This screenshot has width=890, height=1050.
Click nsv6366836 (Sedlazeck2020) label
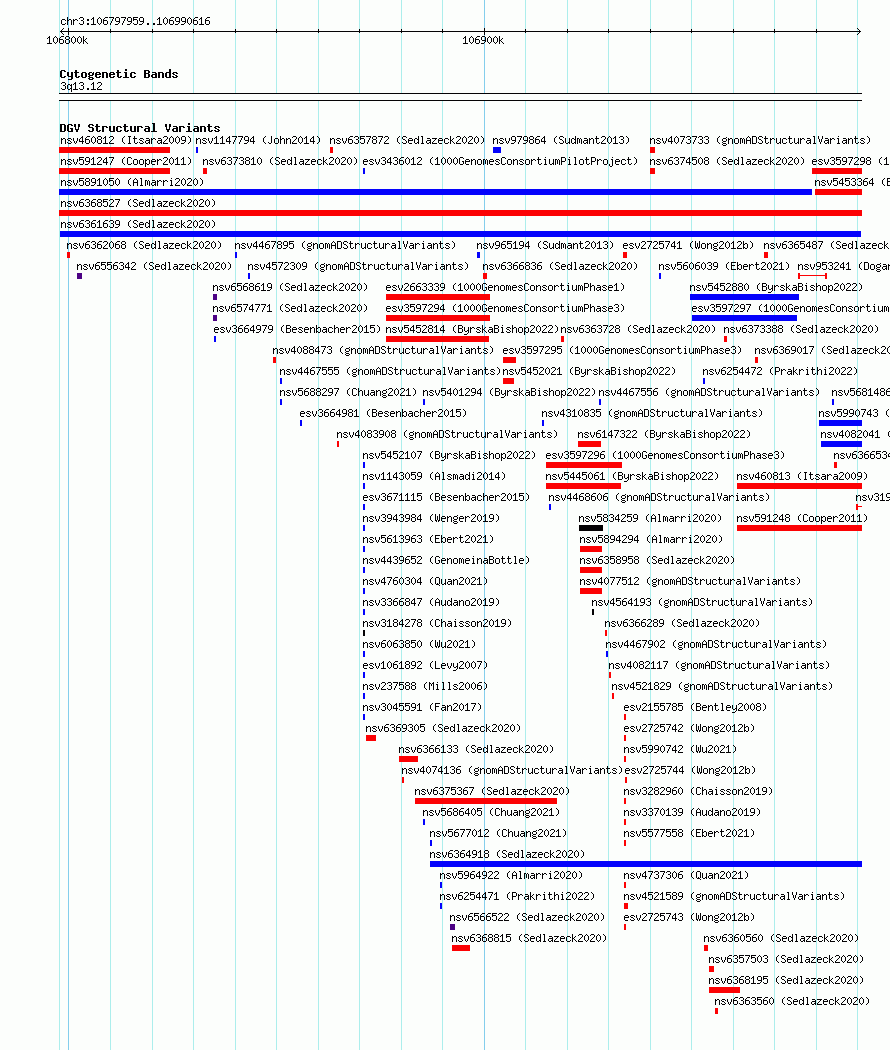(561, 267)
